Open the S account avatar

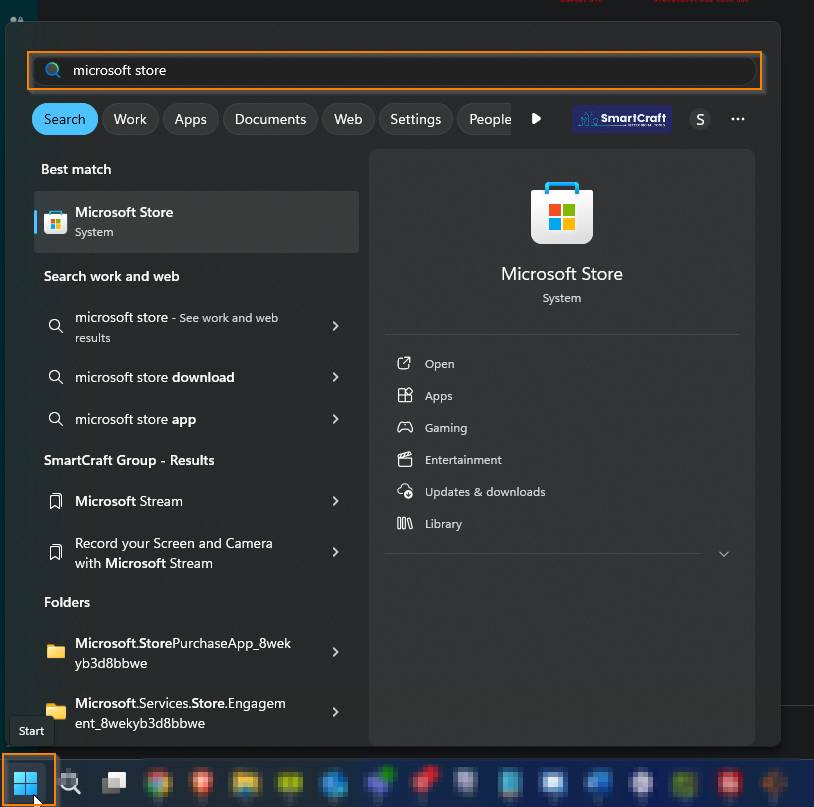pos(700,119)
